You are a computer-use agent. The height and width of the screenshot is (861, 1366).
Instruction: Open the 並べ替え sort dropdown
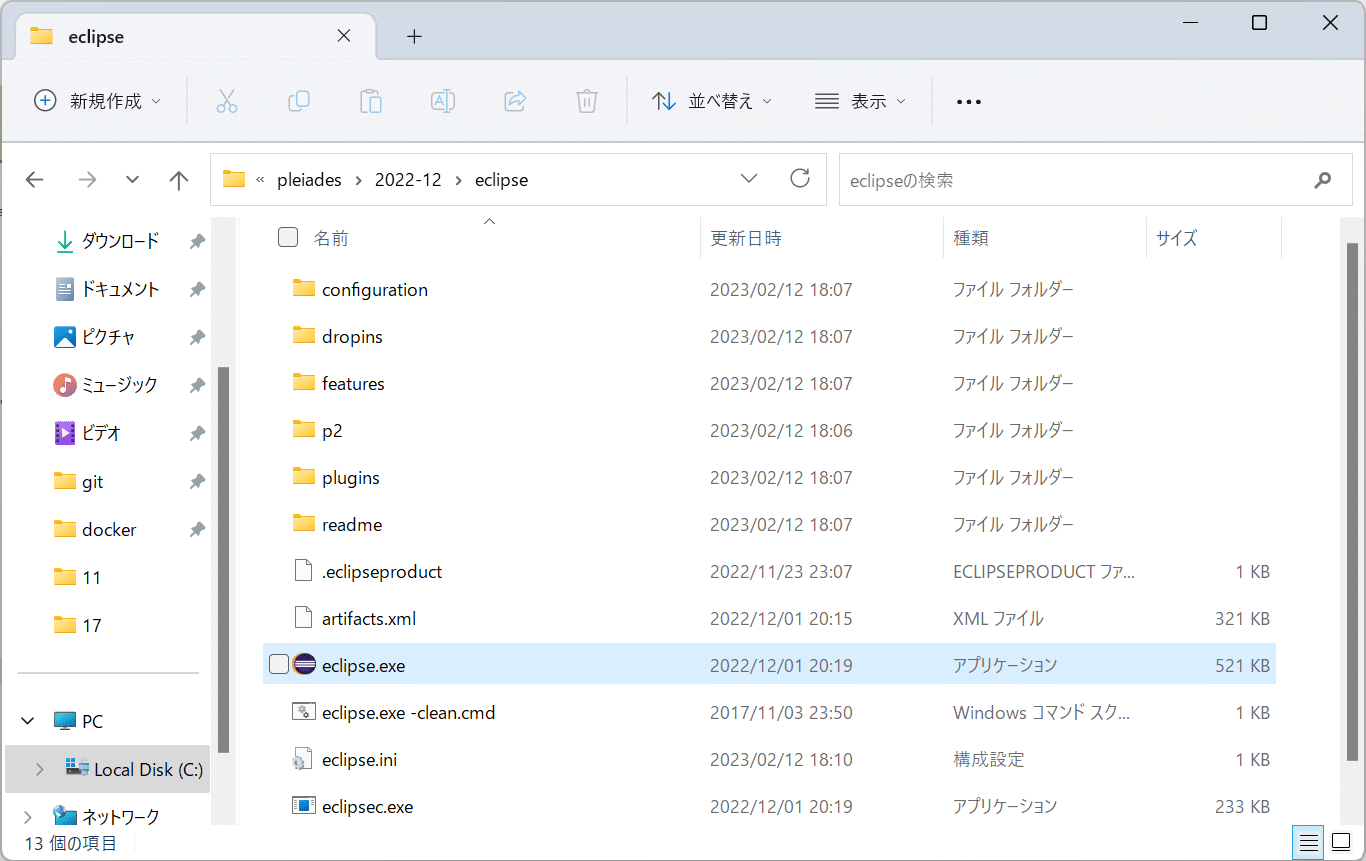point(712,100)
